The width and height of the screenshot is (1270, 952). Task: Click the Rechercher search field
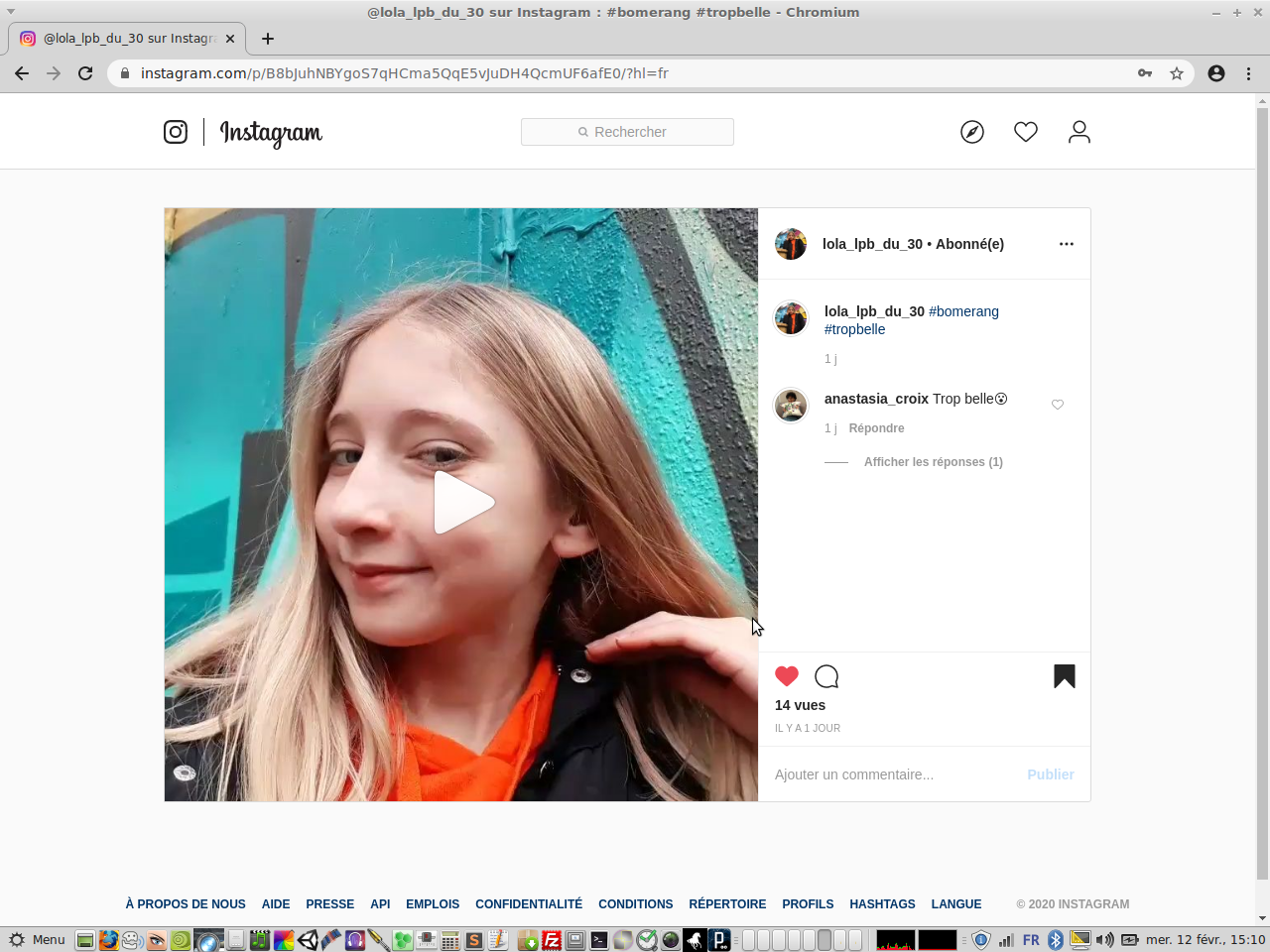pyautogui.click(x=627, y=132)
